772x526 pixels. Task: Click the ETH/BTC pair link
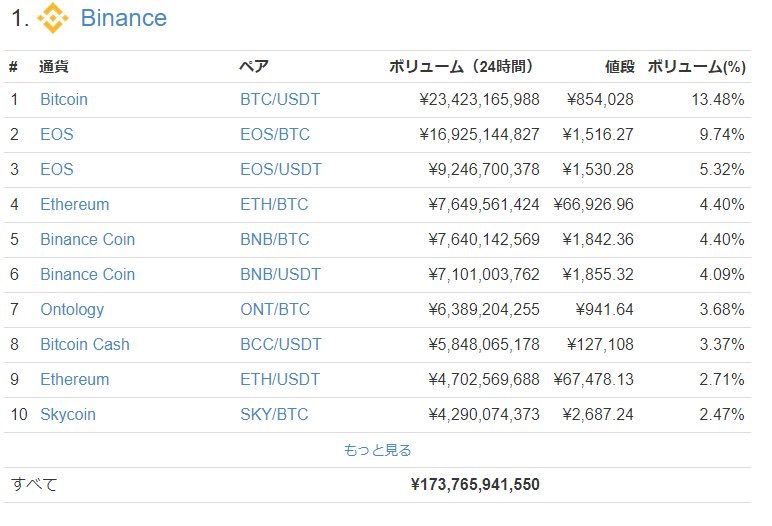(x=274, y=205)
